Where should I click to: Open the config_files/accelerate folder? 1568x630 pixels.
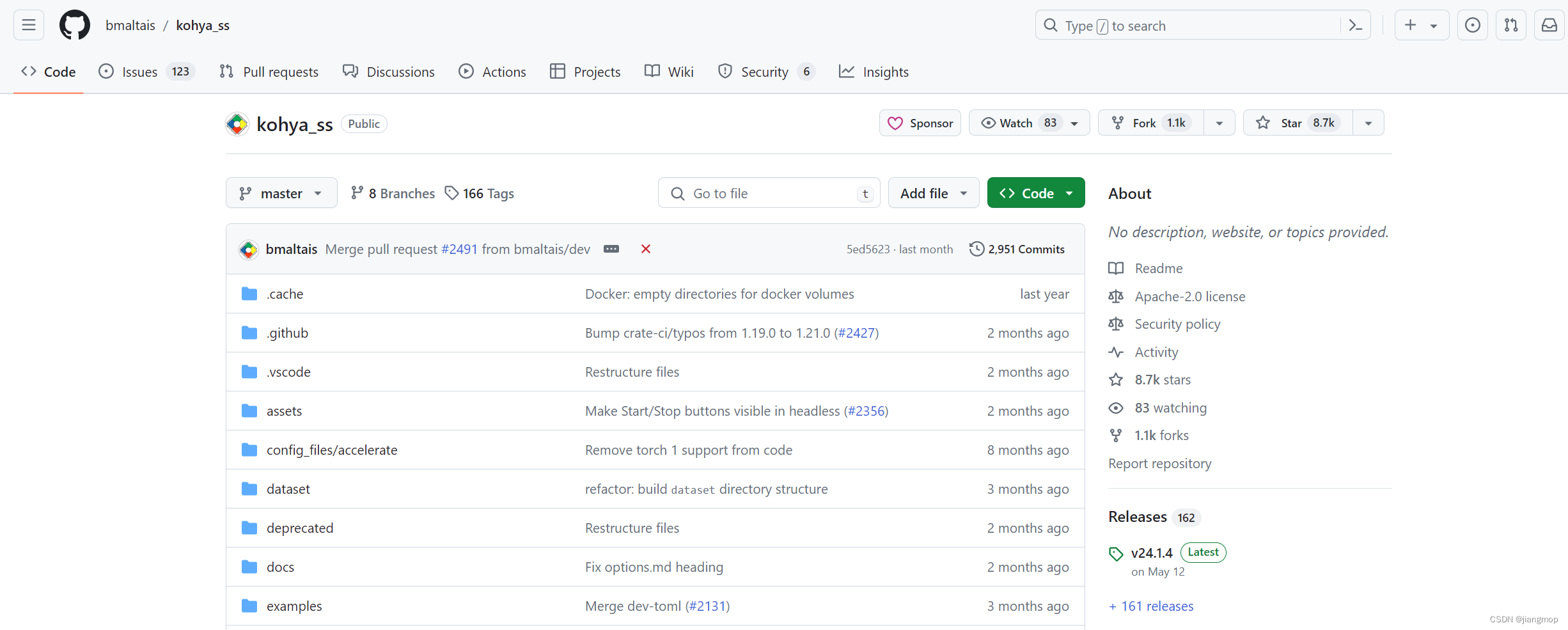332,450
